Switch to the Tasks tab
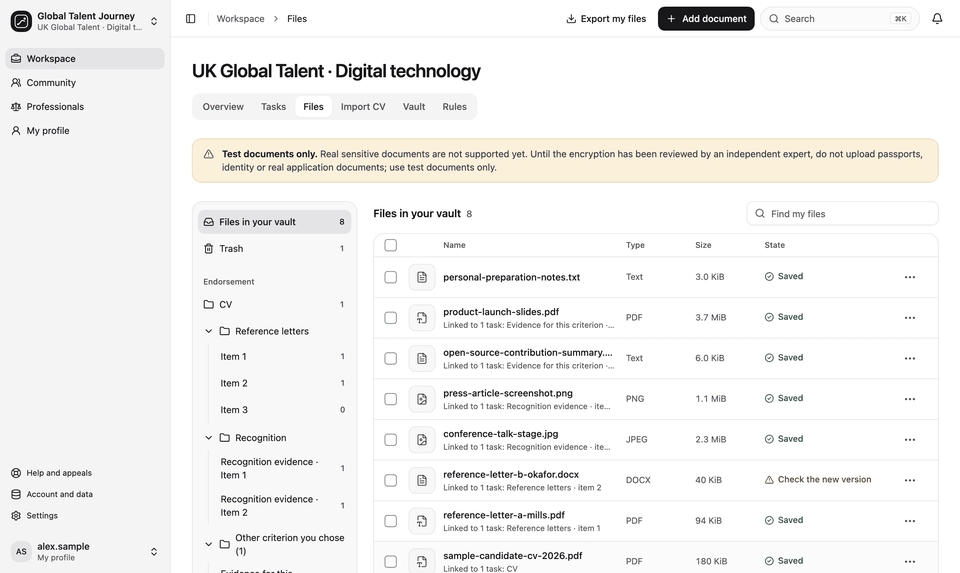 [273, 107]
